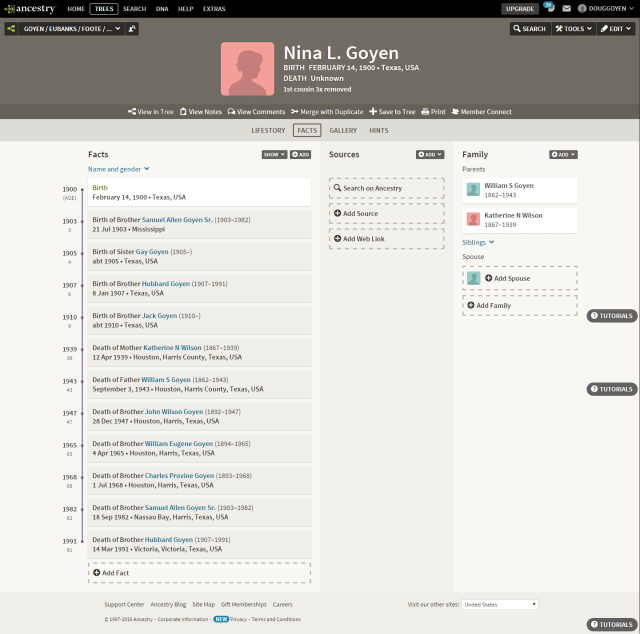
Task: Open the tree name dropdown Goyen / Eubanks / Foote
Action: tap(72, 29)
